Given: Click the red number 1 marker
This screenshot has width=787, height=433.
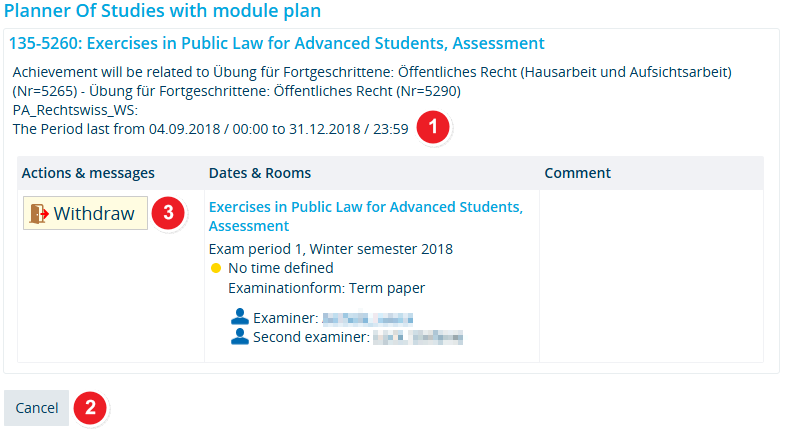Looking at the screenshot, I should pyautogui.click(x=433, y=127).
